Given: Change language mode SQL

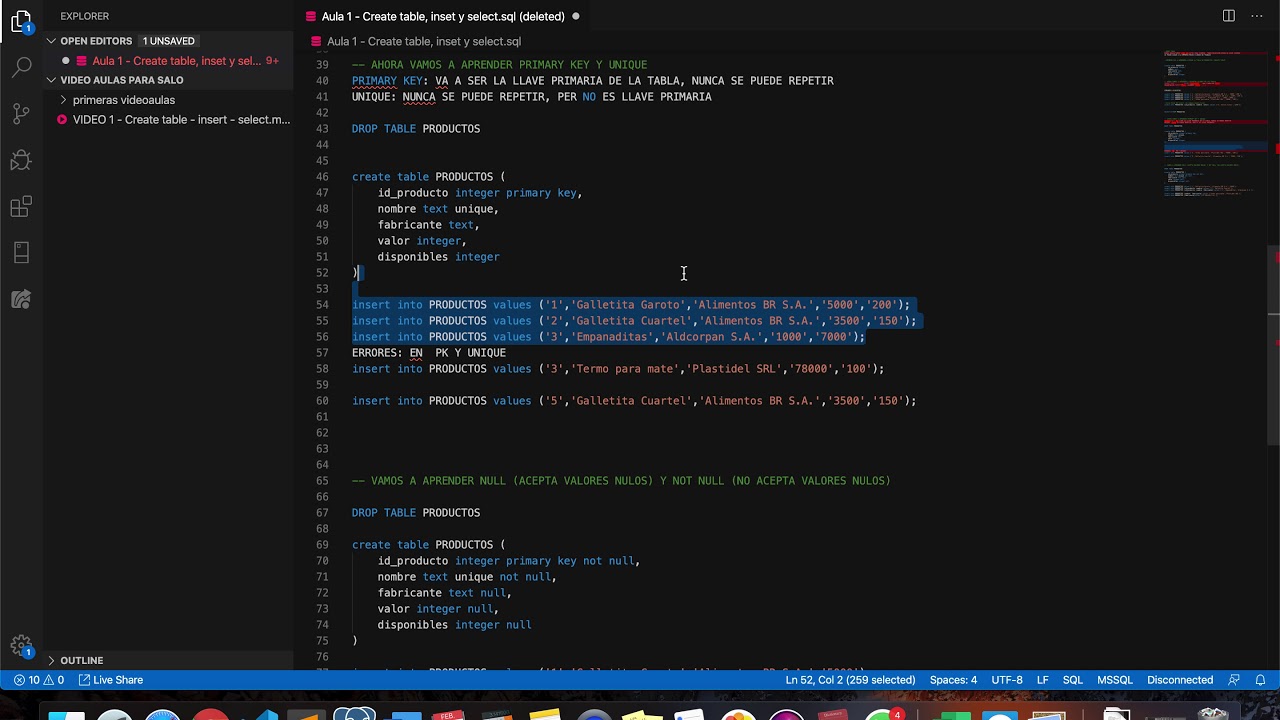Looking at the screenshot, I should 1073,680.
